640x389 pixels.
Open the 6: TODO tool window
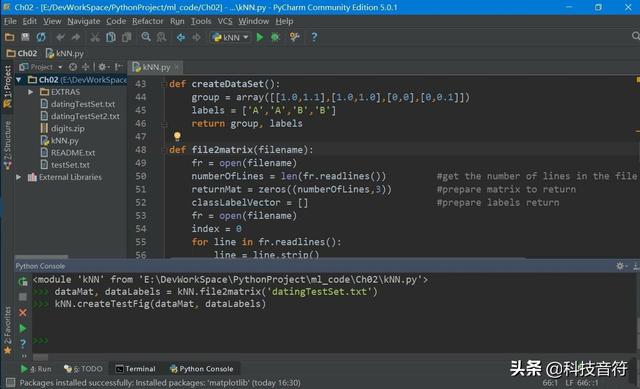(83, 369)
